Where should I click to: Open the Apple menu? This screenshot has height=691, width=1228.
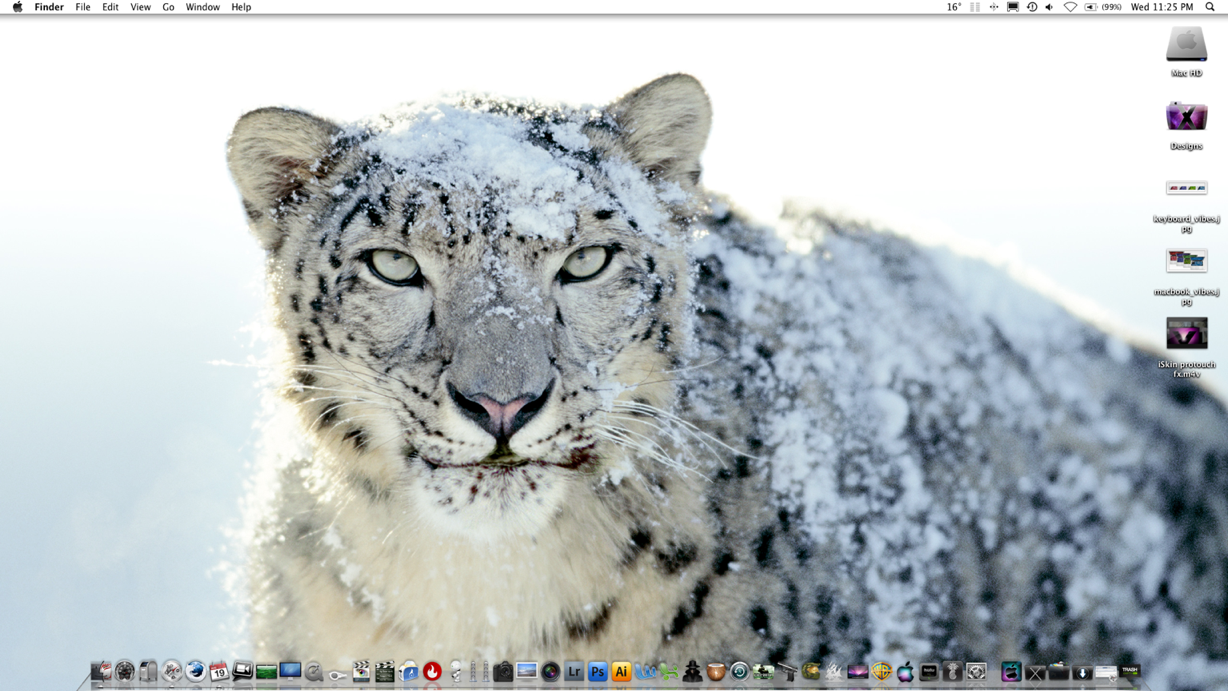tap(17, 7)
